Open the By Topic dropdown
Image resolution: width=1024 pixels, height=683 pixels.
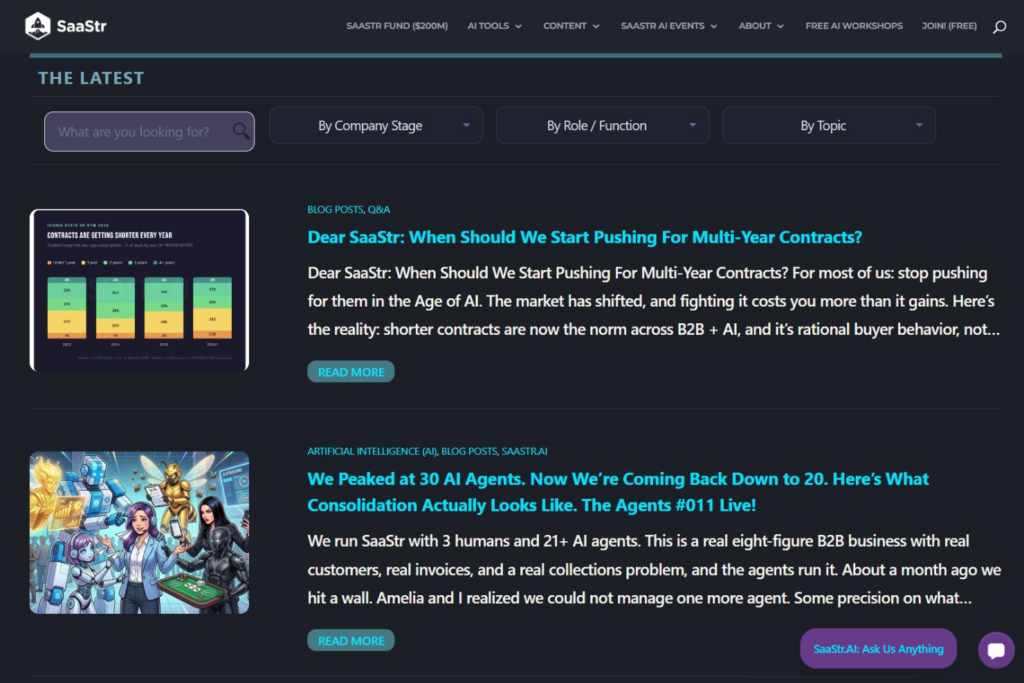pos(829,125)
